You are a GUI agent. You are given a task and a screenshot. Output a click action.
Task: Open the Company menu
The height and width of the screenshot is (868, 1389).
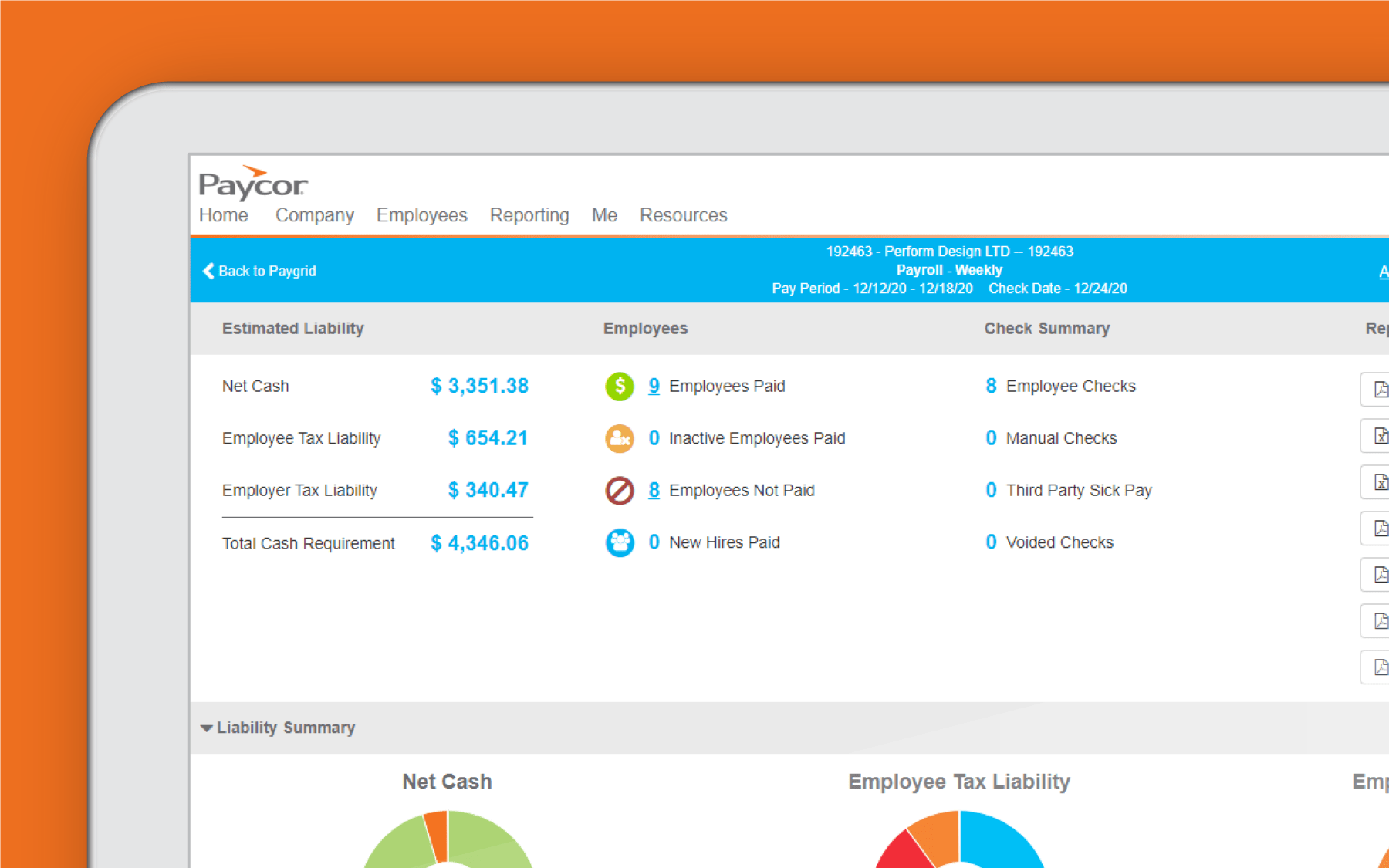315,215
